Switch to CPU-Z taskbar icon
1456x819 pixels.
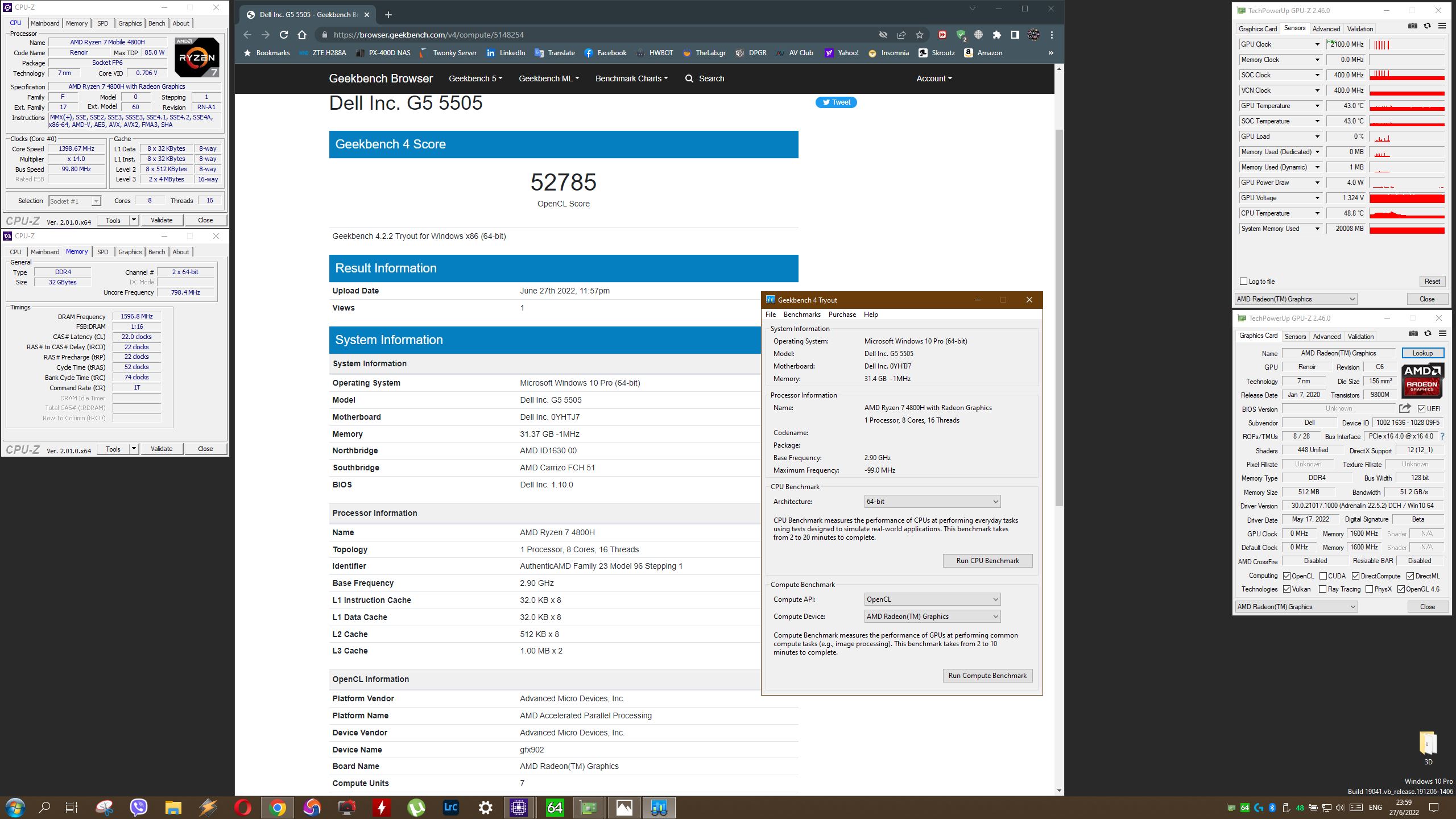pos(519,808)
